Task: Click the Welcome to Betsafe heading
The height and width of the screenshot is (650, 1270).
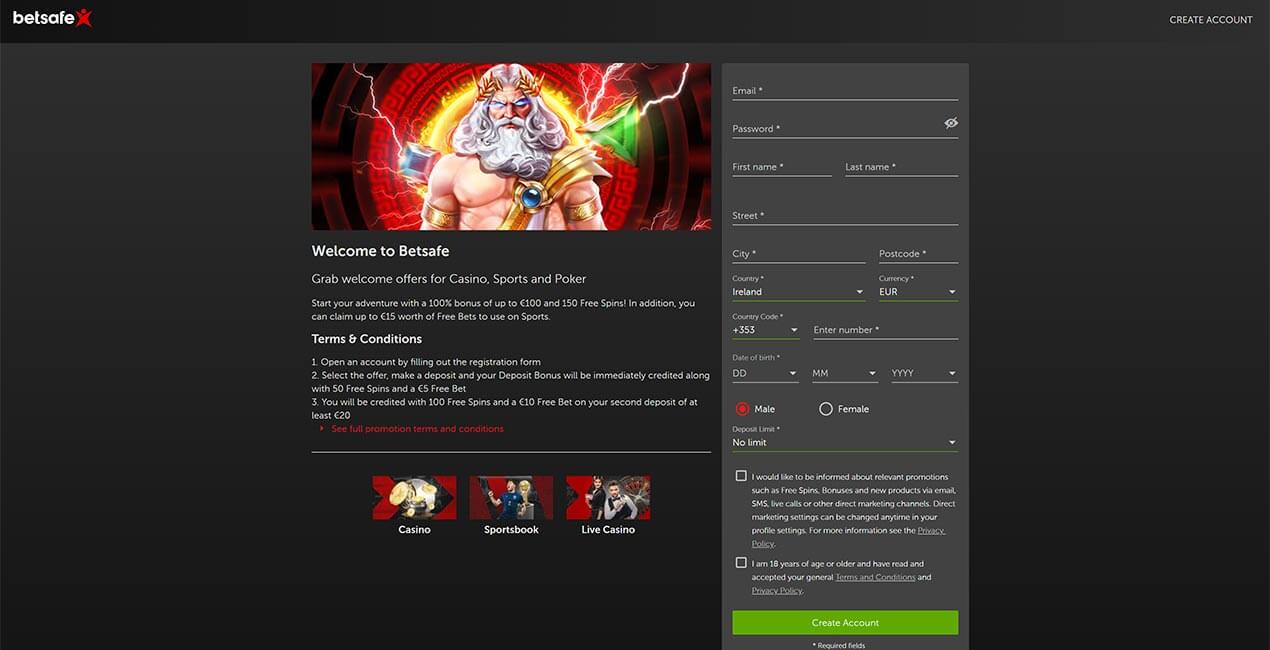Action: (380, 251)
